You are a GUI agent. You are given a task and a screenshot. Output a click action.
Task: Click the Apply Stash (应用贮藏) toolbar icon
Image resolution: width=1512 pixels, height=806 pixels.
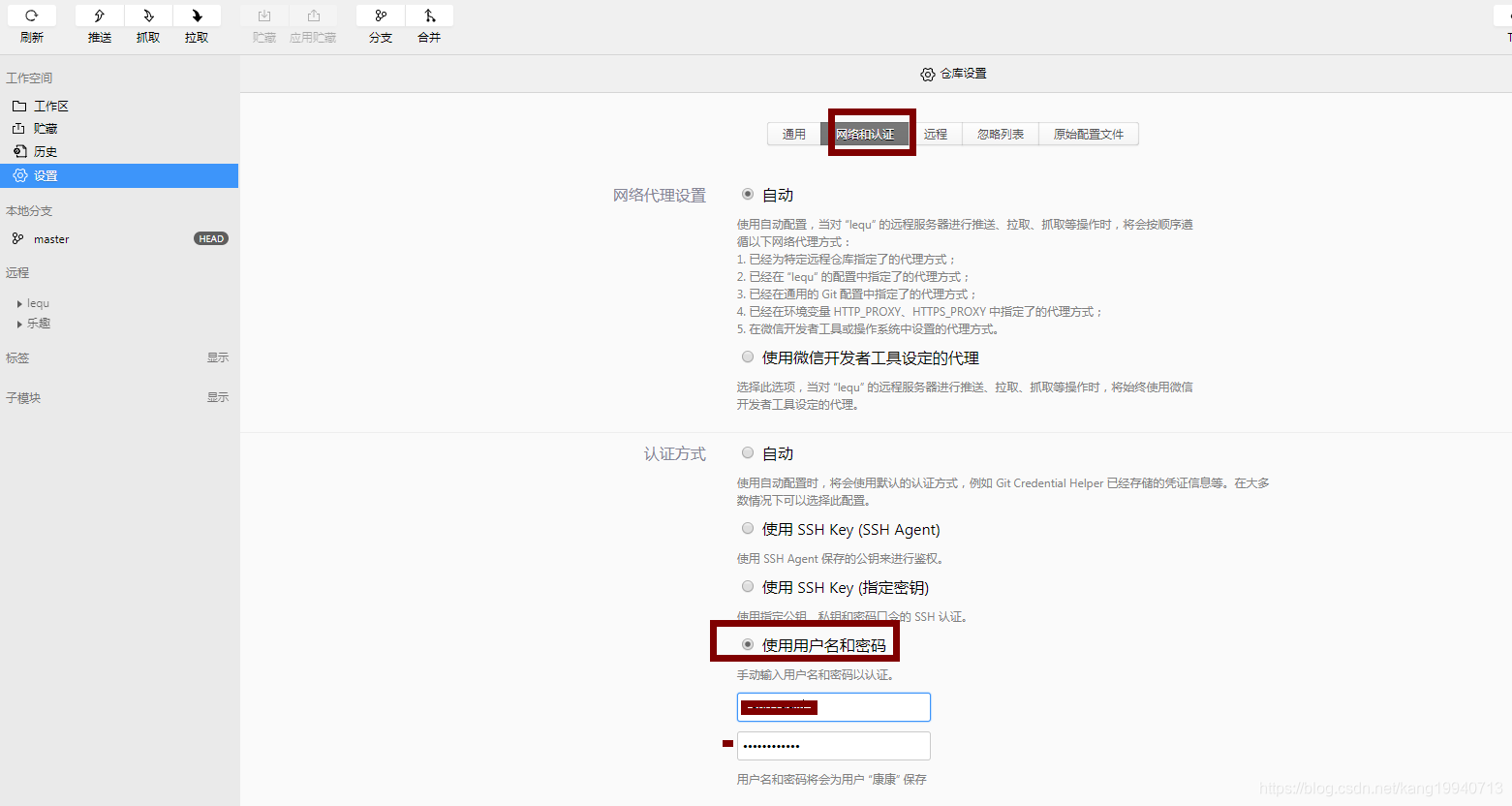[313, 15]
